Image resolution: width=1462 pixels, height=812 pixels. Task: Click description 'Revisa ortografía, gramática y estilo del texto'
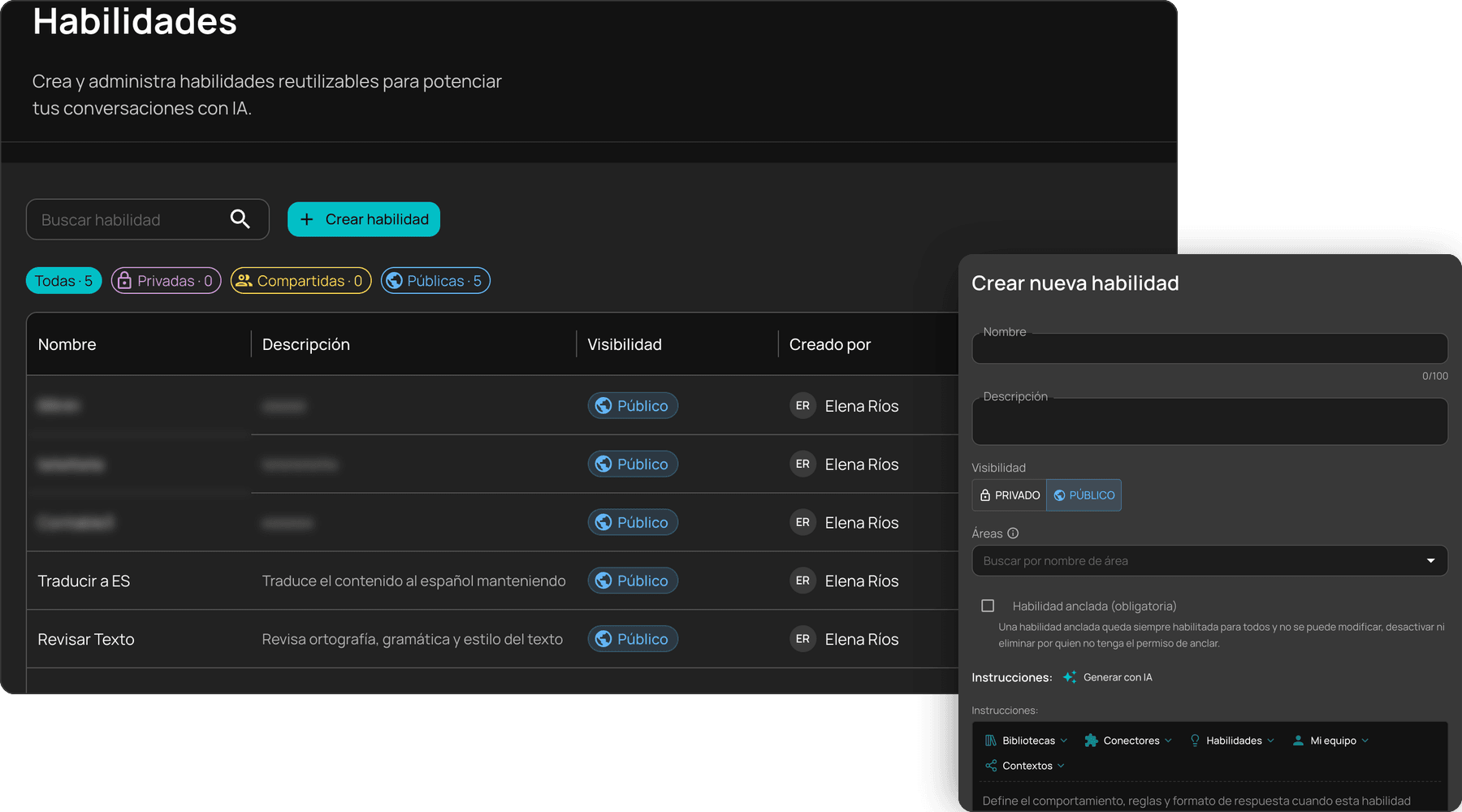pyautogui.click(x=413, y=639)
